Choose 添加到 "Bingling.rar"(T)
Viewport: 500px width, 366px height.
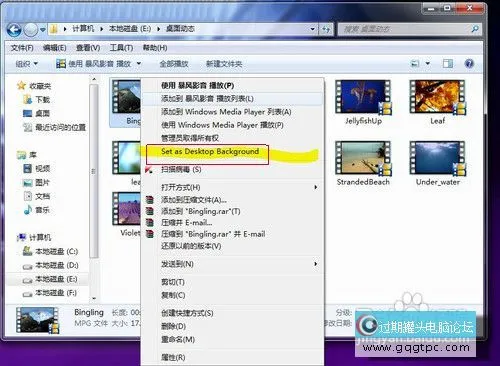pyautogui.click(x=232, y=211)
